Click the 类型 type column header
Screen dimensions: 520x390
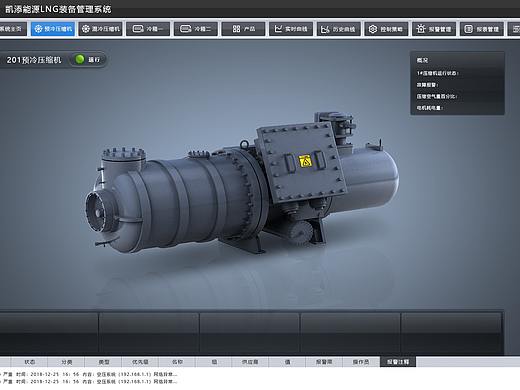click(103, 362)
